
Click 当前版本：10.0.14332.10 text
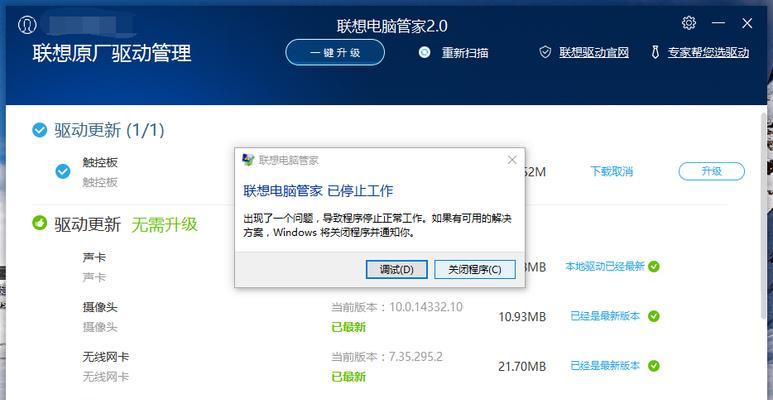(397, 307)
